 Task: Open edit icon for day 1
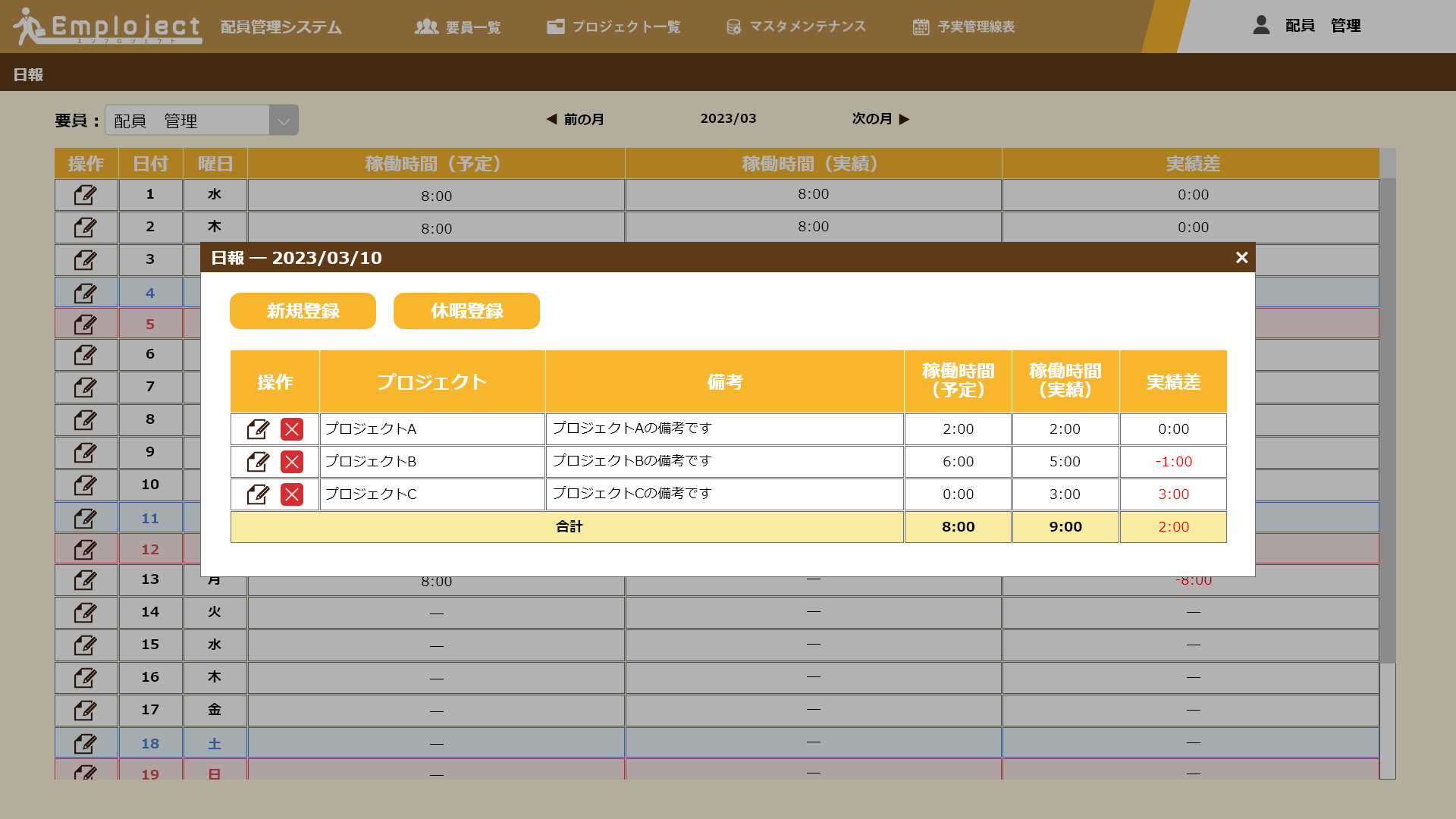(x=86, y=195)
